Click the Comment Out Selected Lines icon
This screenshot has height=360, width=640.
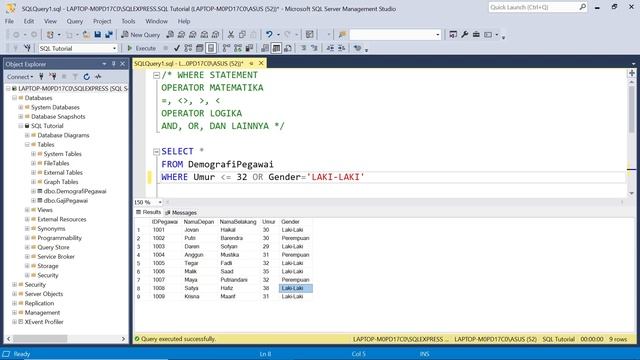[304, 48]
